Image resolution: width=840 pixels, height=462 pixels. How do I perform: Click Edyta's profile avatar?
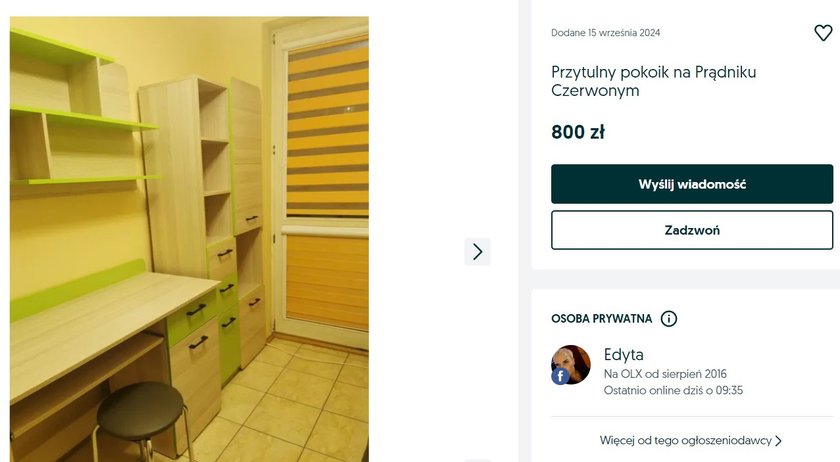pyautogui.click(x=571, y=364)
